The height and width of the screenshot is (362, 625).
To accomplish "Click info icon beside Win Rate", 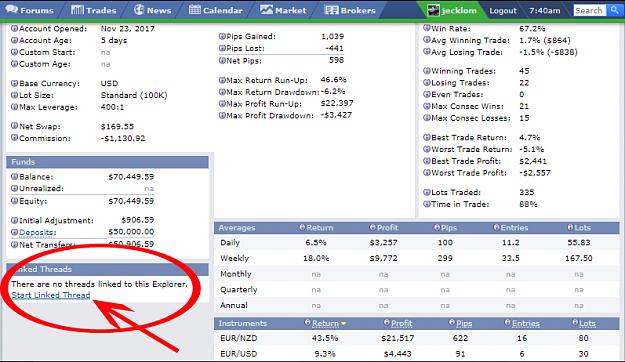I will pos(427,28).
